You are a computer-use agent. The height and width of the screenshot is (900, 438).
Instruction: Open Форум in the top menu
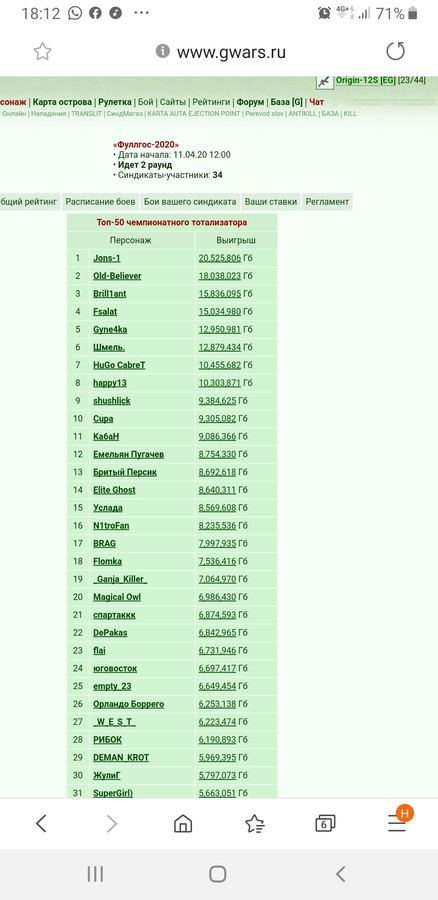(250, 102)
